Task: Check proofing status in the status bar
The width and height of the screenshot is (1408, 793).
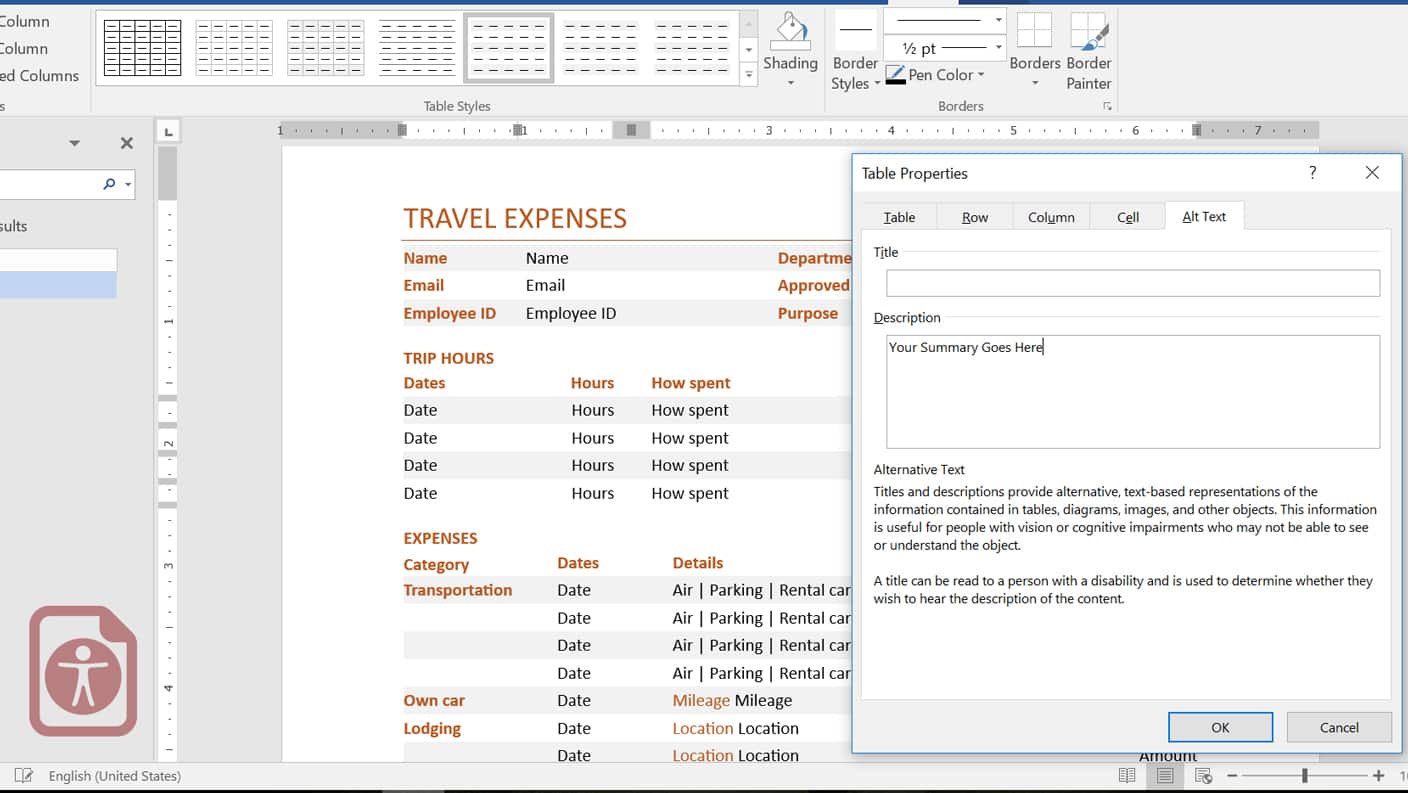Action: [x=23, y=775]
